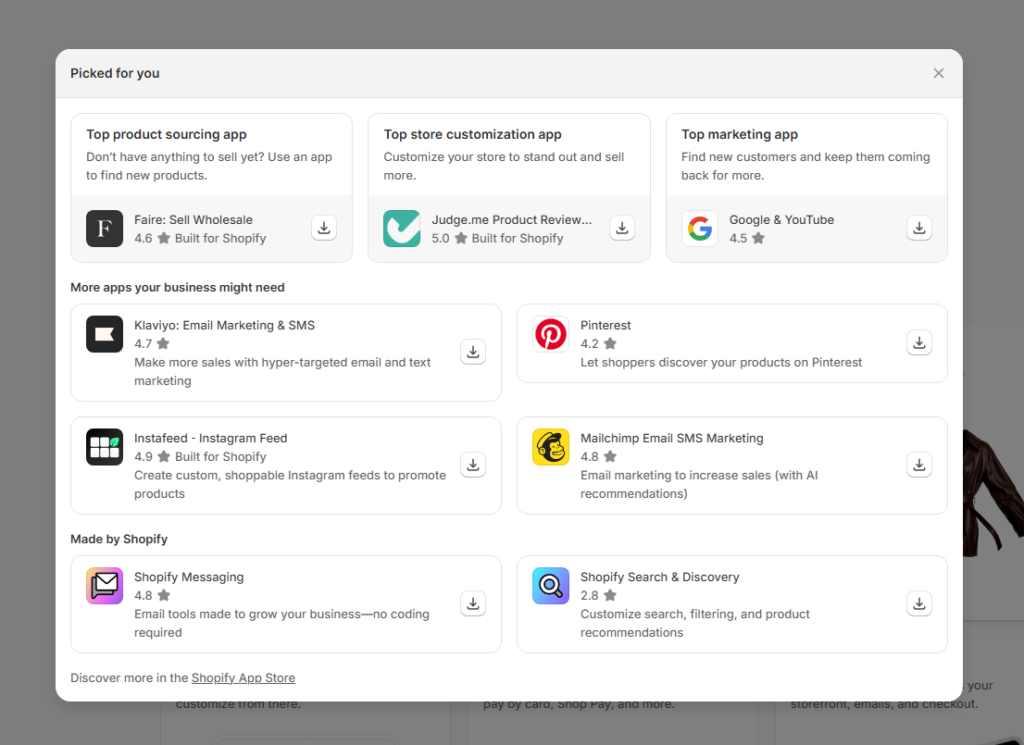
Task: Install Shopify Messaging via download icon
Action: pos(473,604)
